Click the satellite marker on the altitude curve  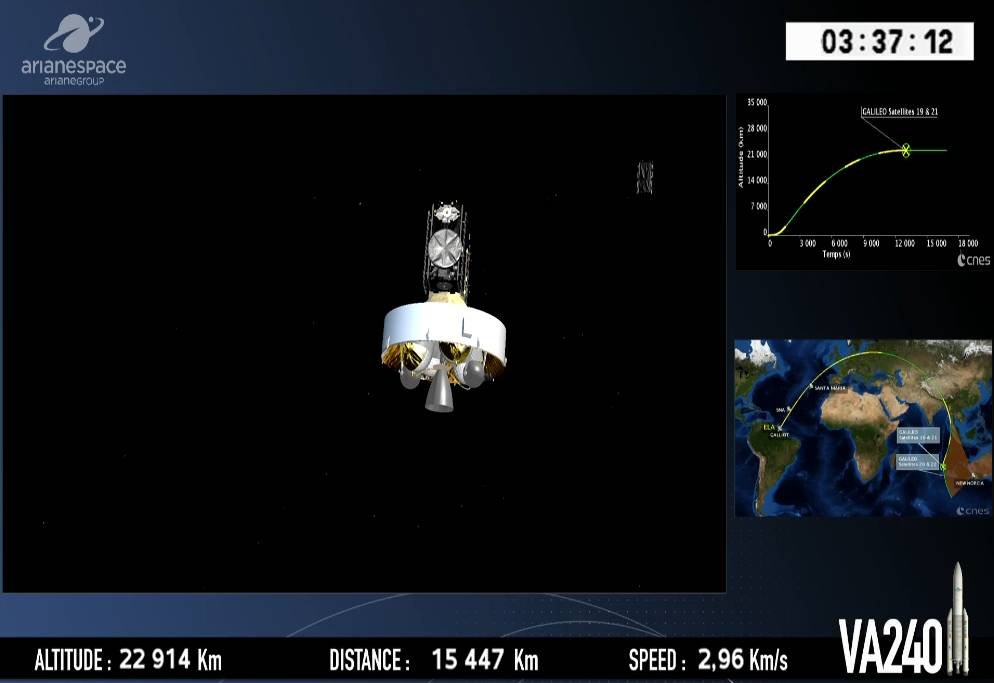(x=906, y=150)
